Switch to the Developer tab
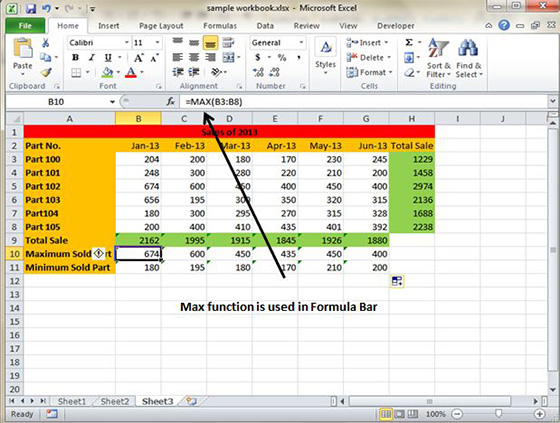Image resolution: width=560 pixels, height=423 pixels. [396, 26]
